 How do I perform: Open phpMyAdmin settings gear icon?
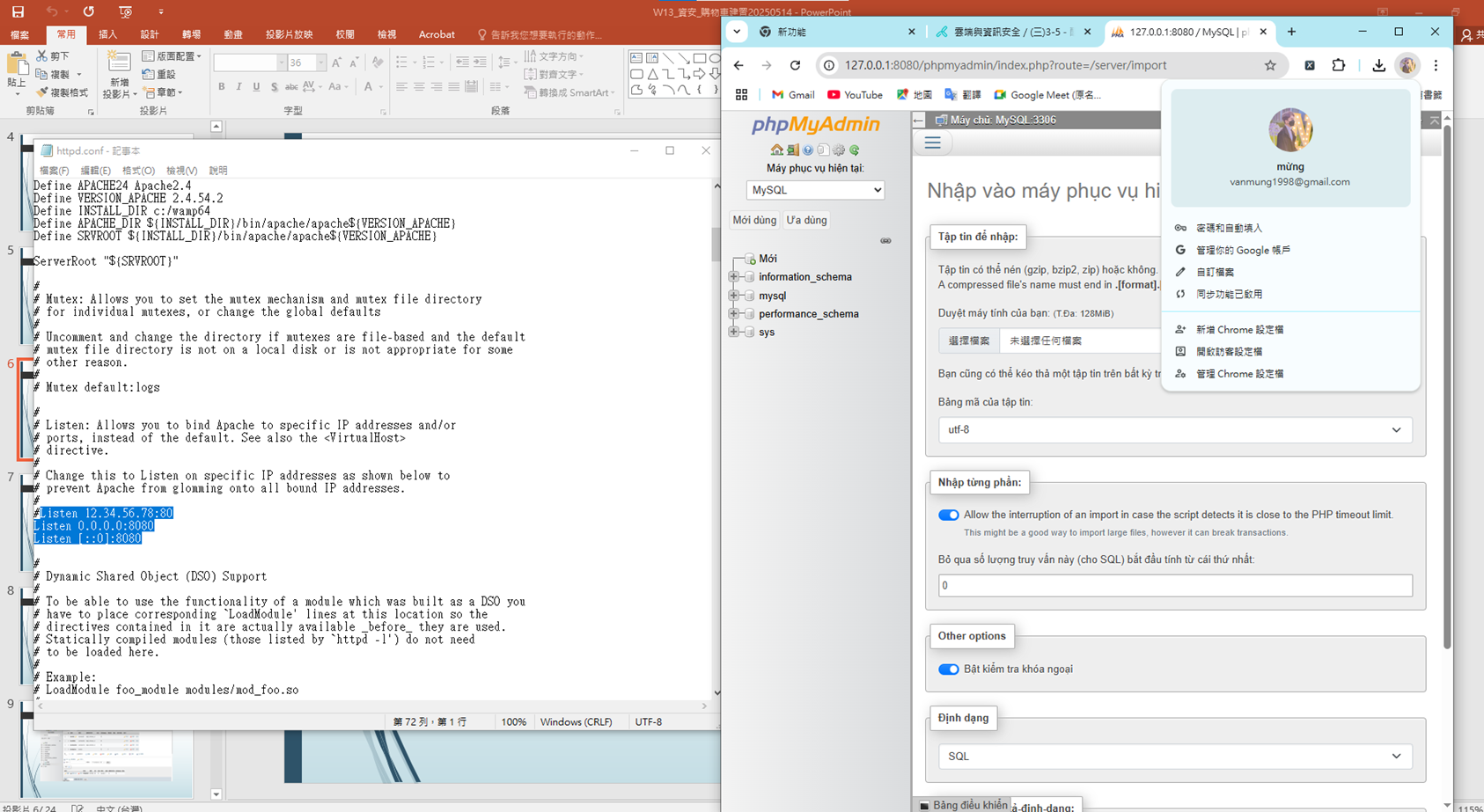[x=839, y=150]
